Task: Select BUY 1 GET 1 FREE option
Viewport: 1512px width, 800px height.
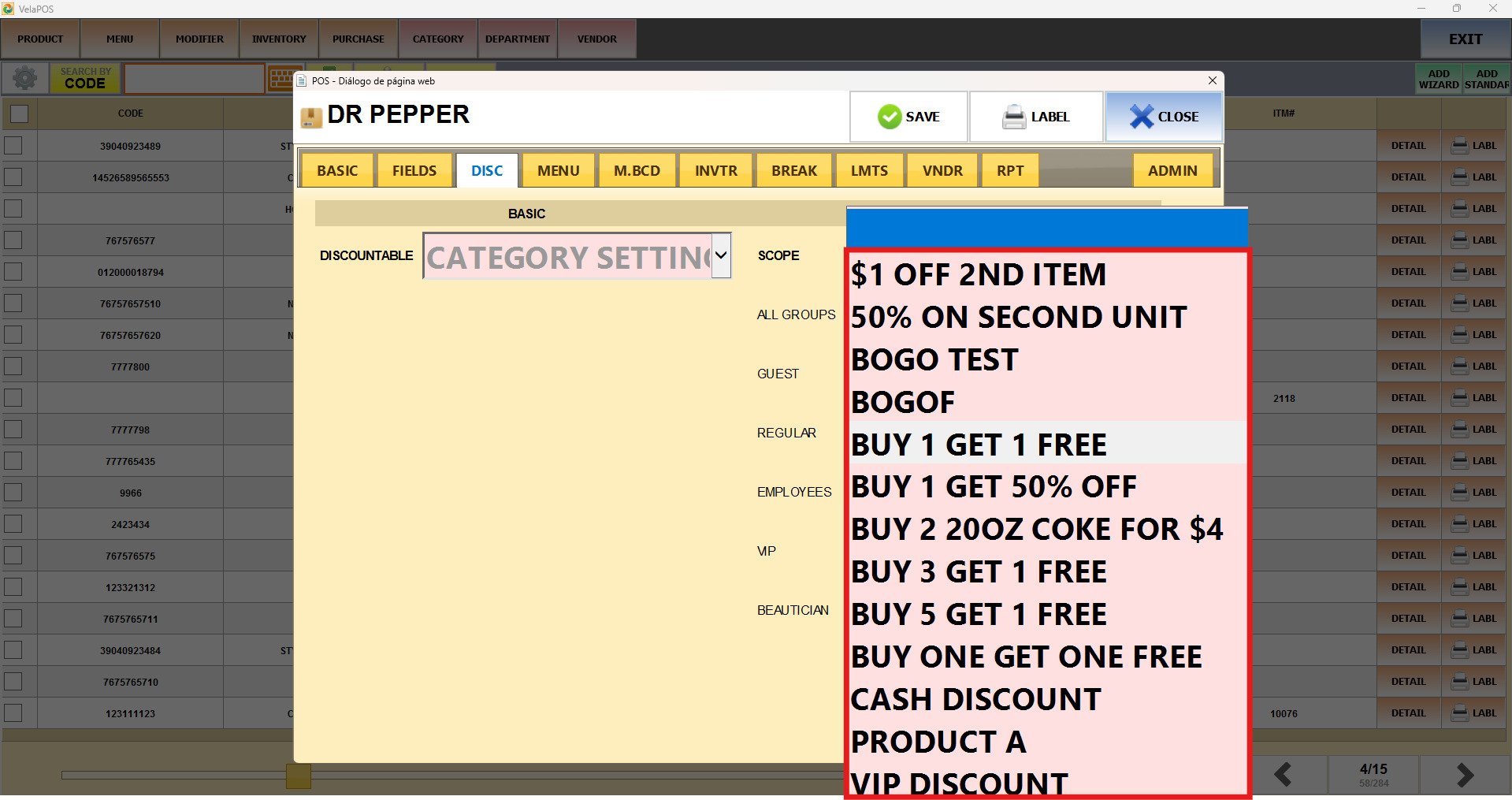Action: [979, 445]
